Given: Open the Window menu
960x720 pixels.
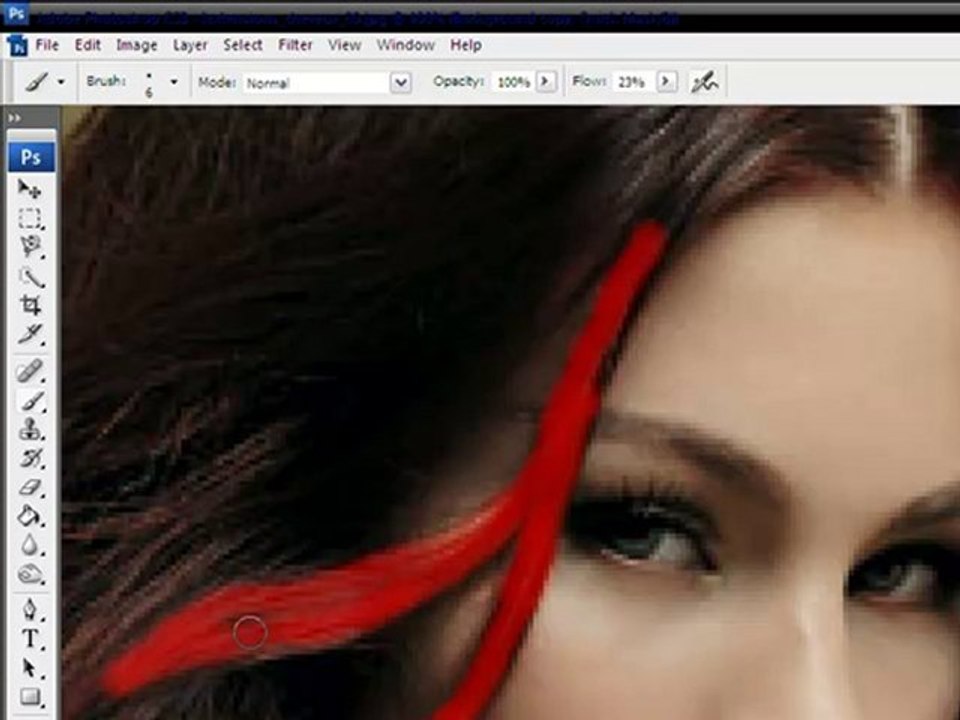Looking at the screenshot, I should pyautogui.click(x=405, y=45).
